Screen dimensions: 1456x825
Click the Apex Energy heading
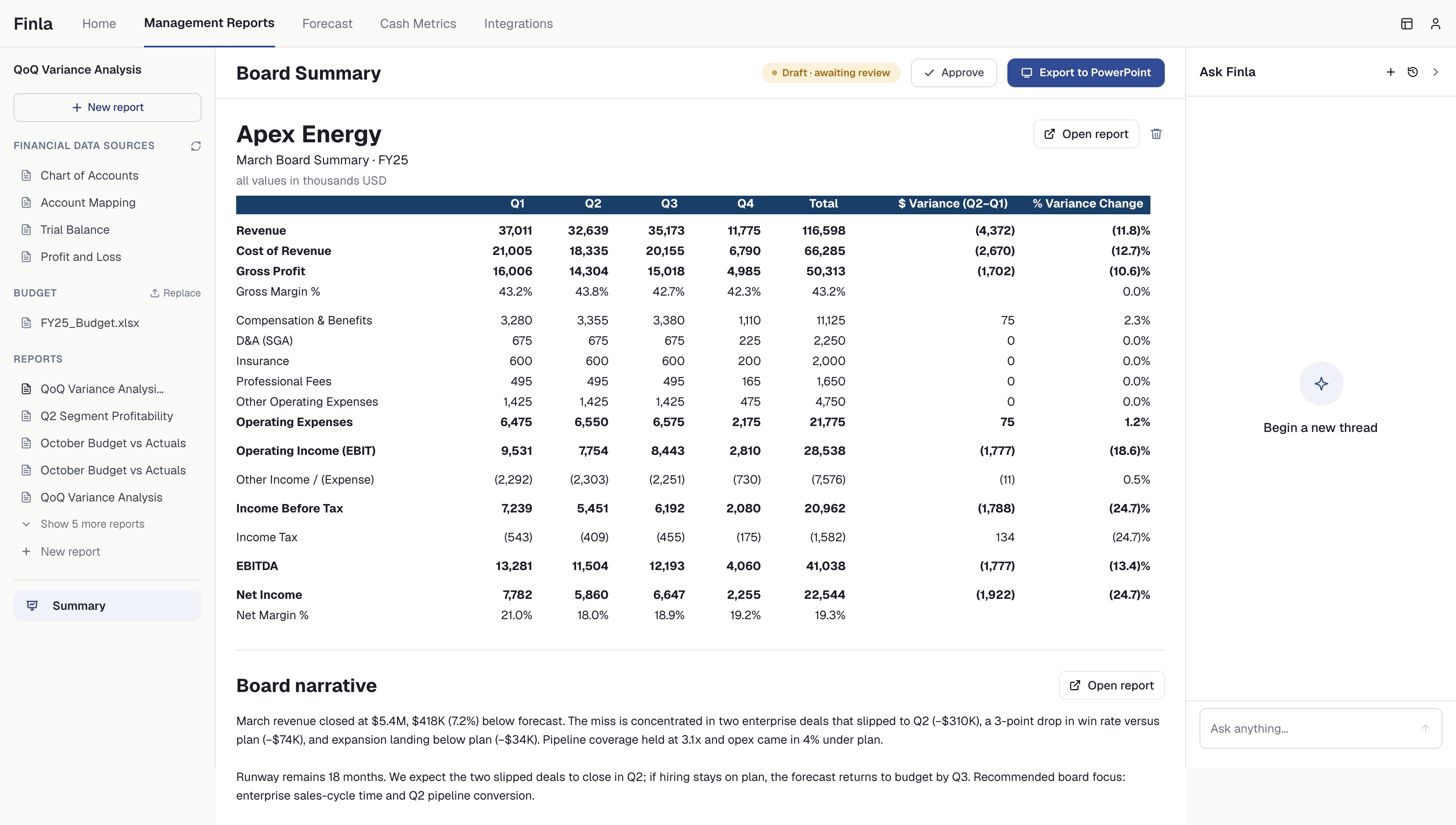(309, 134)
